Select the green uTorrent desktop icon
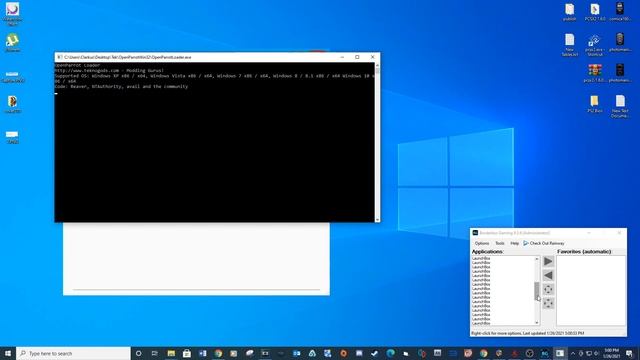 click(13, 42)
